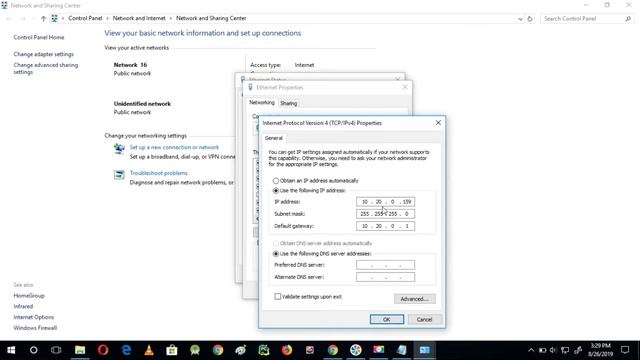The image size is (640, 360).
Task: Click the Default gateway field
Action: tap(385, 226)
